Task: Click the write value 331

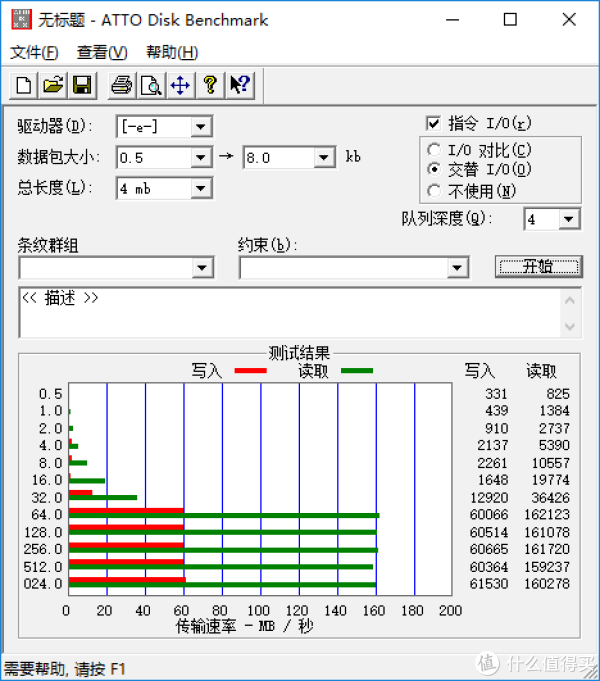Action: tap(496, 394)
